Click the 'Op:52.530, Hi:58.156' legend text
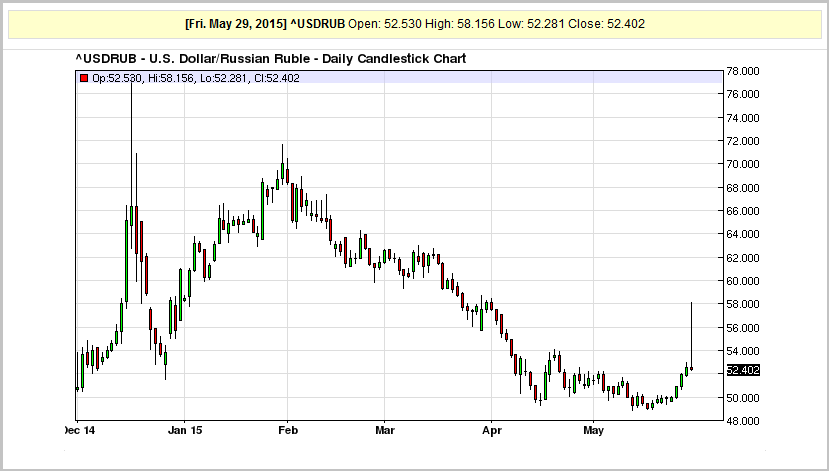This screenshot has width=829, height=471. point(142,78)
